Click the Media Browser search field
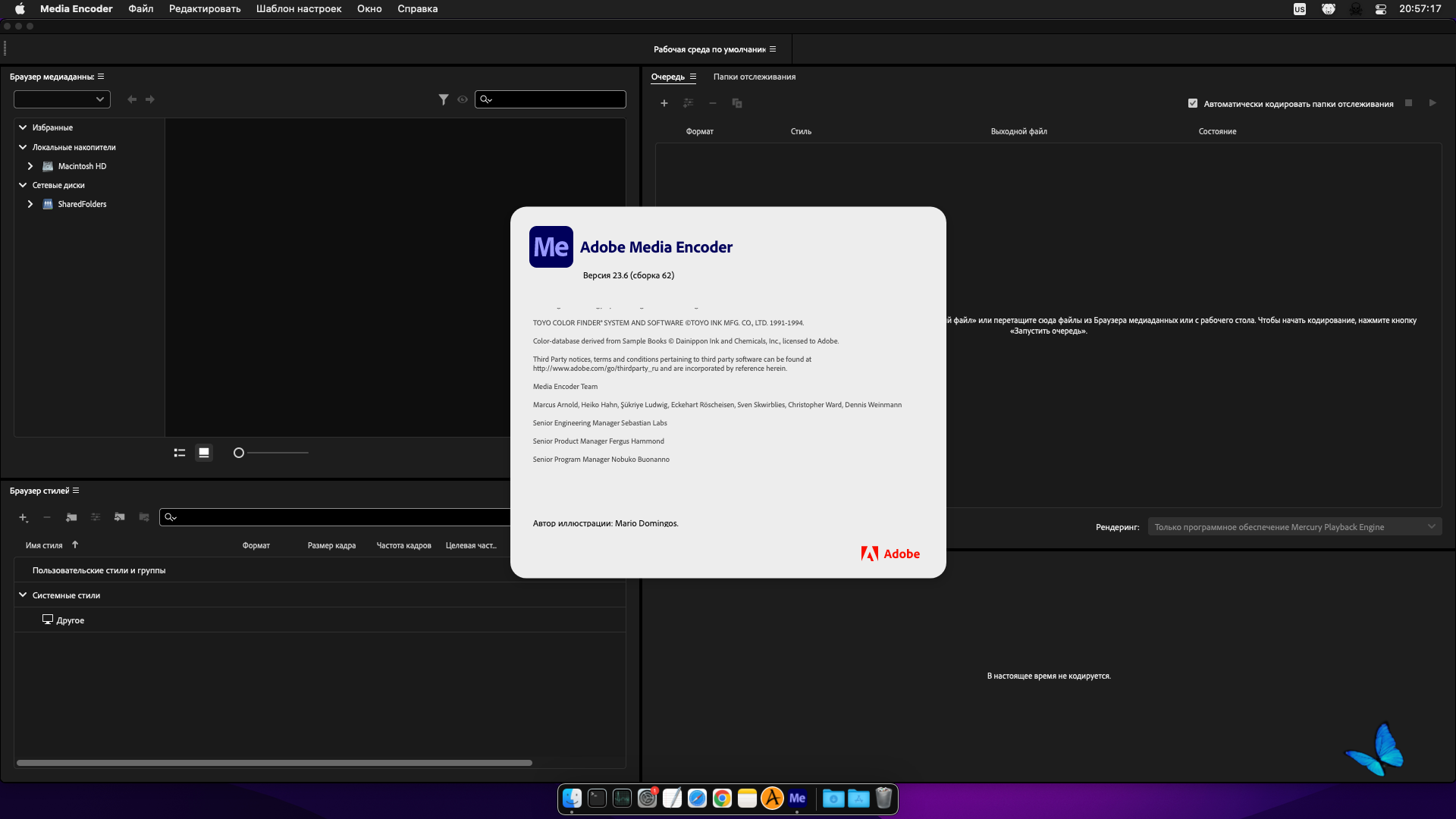1456x819 pixels. (557, 99)
